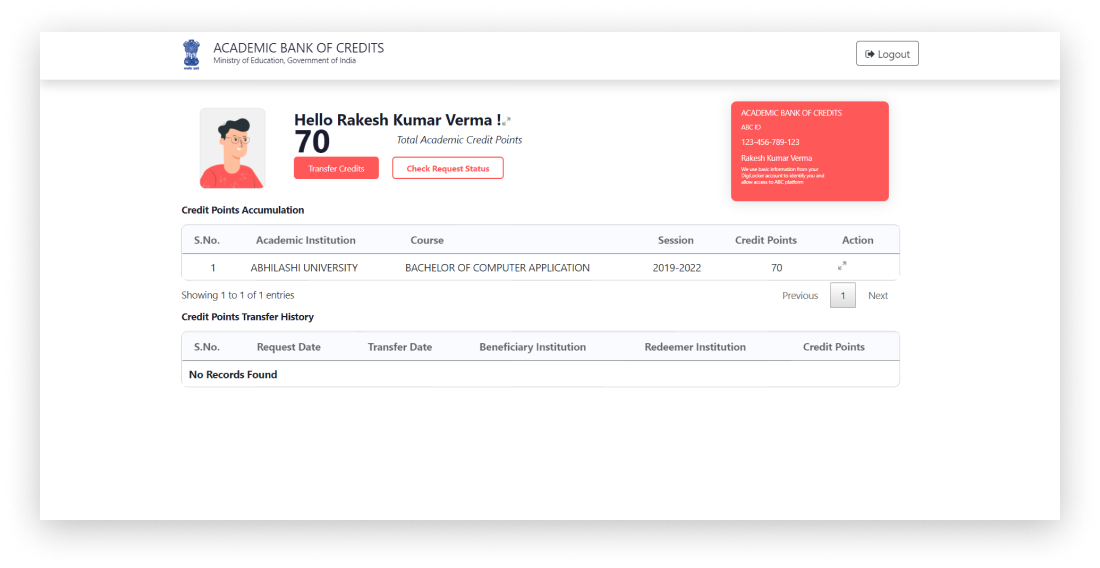Click the Beneficiary Institution column header

click(x=532, y=347)
